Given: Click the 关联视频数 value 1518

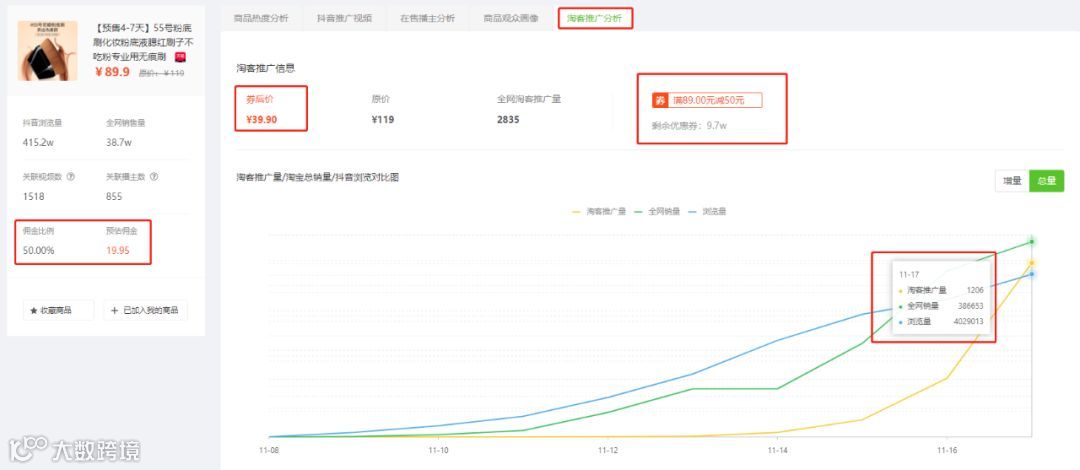Looking at the screenshot, I should tap(33, 196).
